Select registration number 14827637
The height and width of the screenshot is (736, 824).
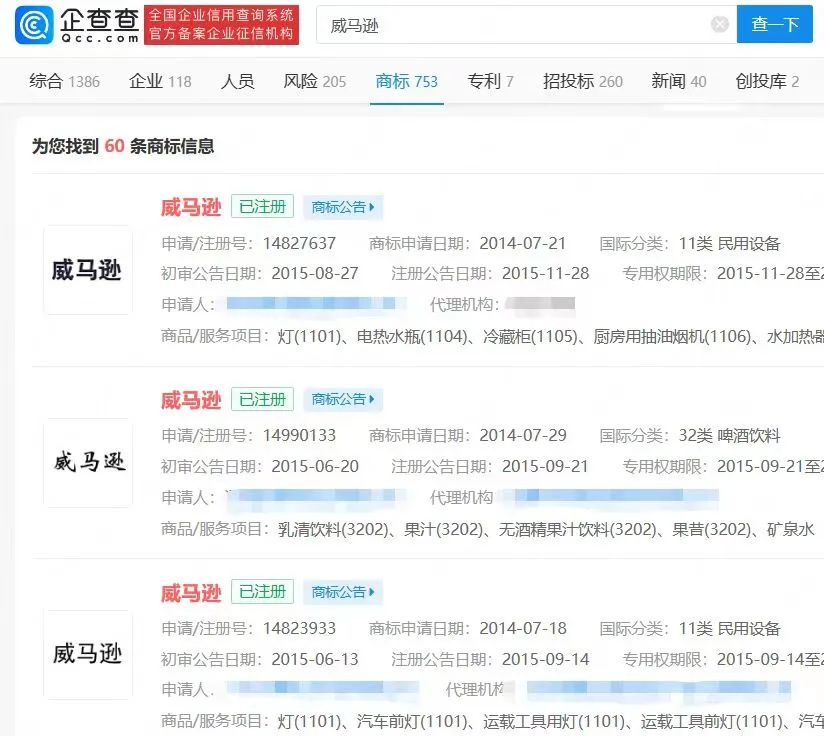(x=298, y=244)
